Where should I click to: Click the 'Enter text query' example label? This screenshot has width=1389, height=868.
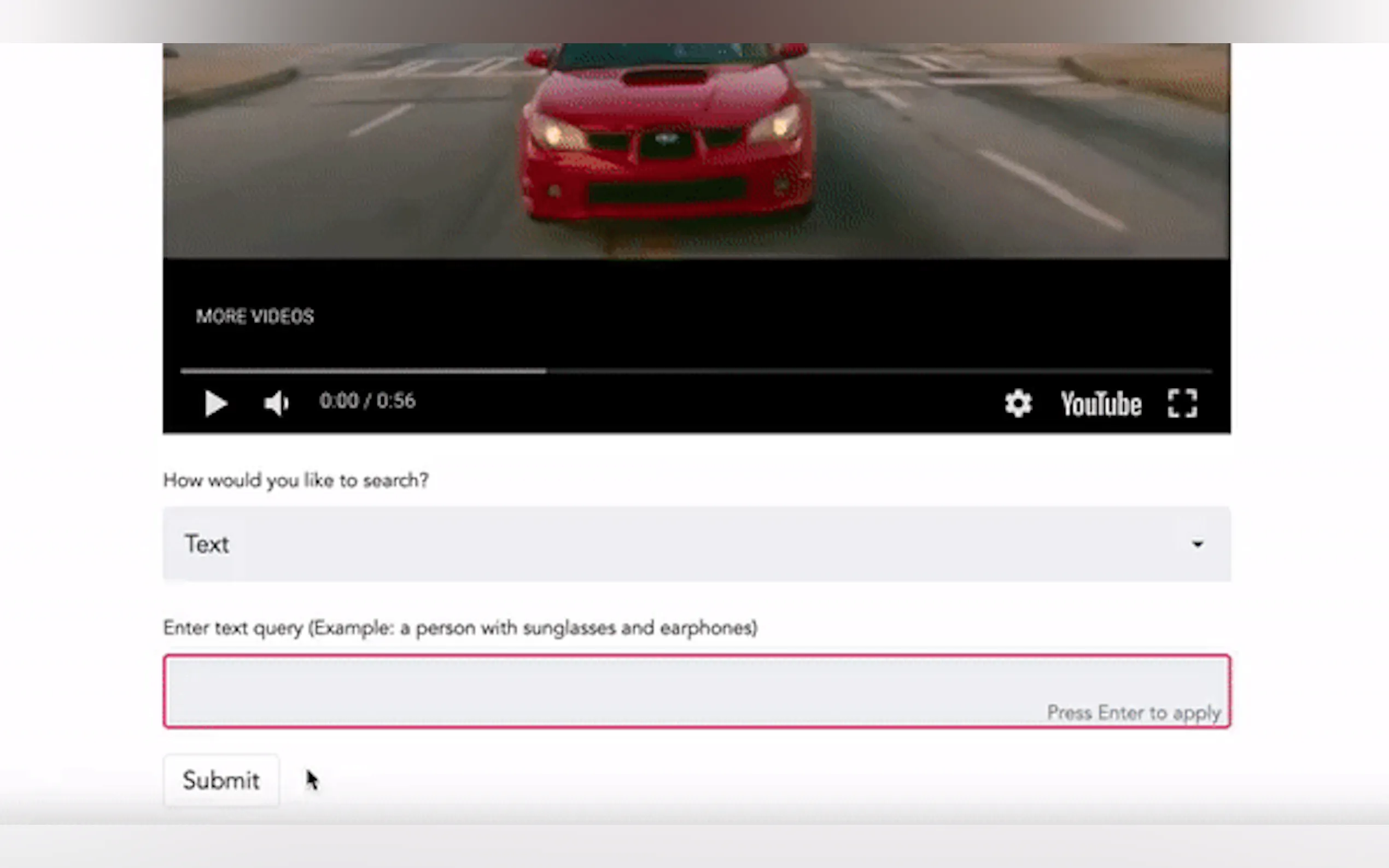point(460,628)
